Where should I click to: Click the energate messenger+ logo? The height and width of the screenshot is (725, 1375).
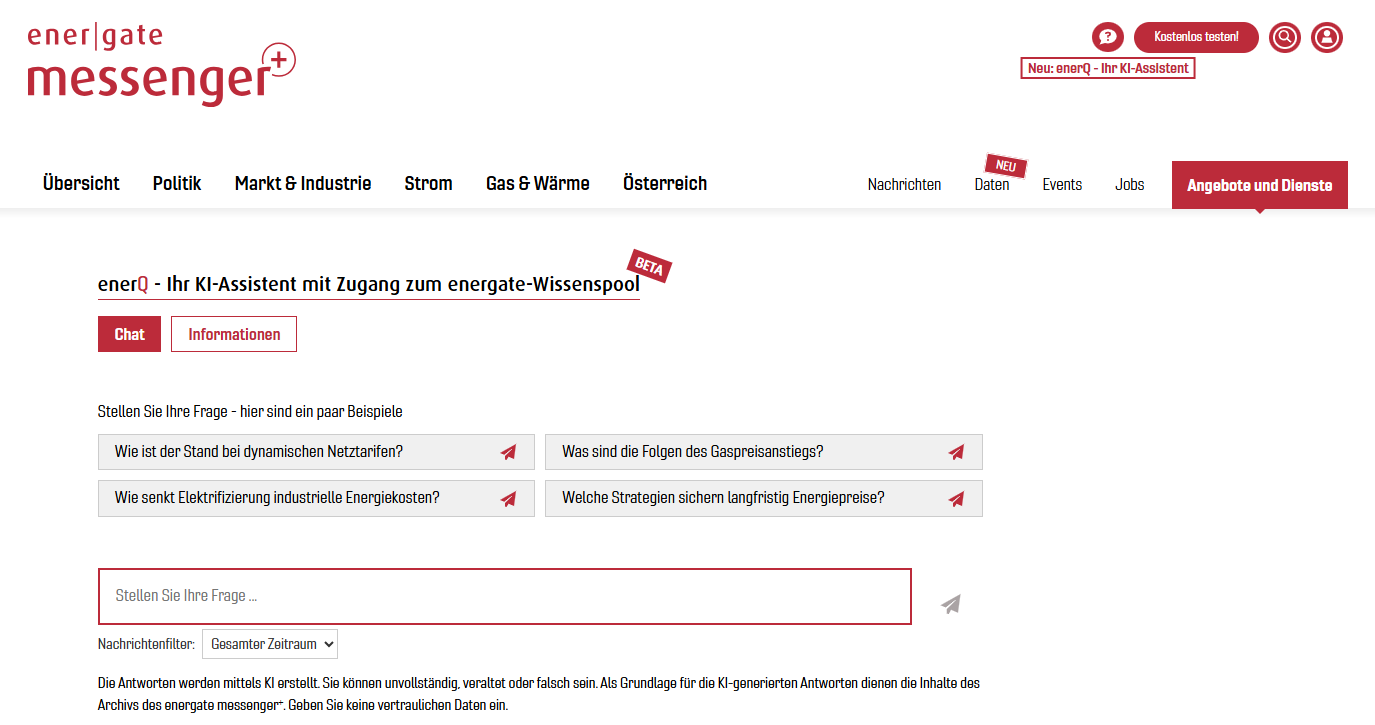162,66
